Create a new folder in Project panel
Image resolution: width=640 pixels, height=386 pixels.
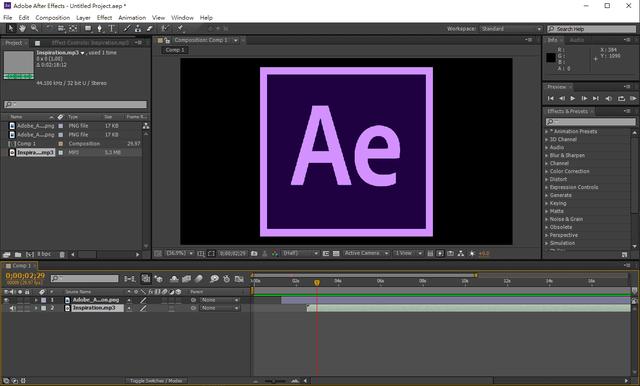[18, 255]
